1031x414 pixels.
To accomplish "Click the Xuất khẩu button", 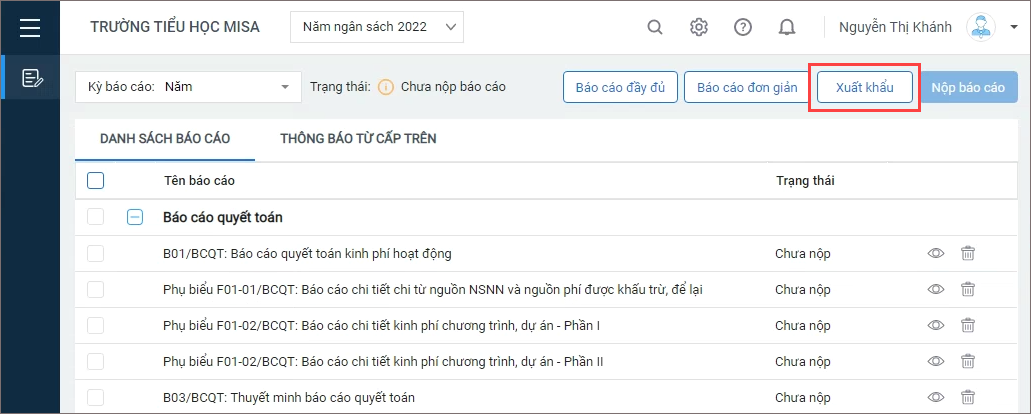I will click(865, 87).
